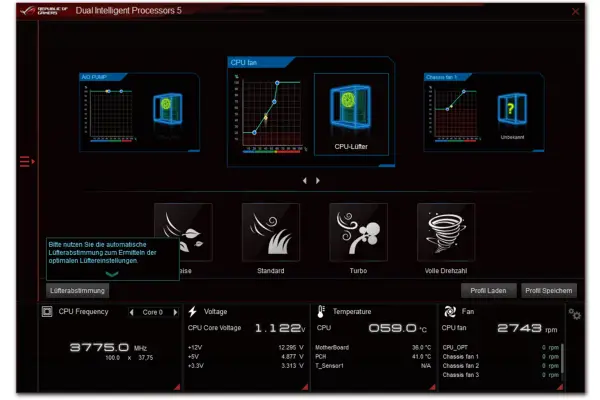Image resolution: width=600 pixels, height=400 pixels.
Task: Click the CPU_OPT fan row
Action: [501, 348]
